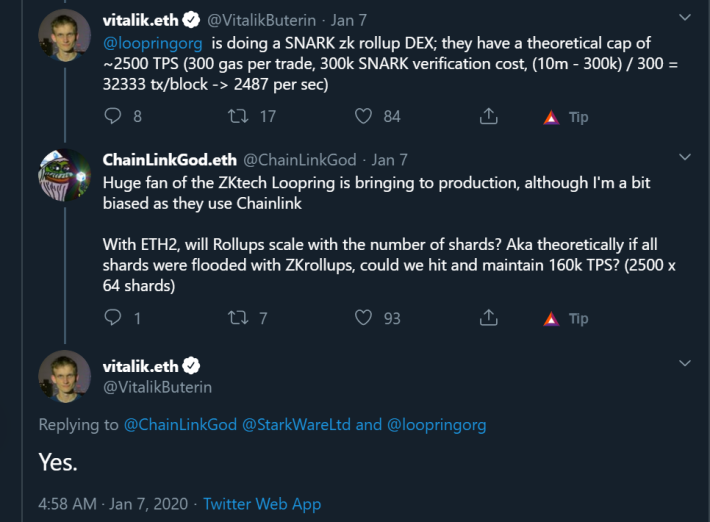Image resolution: width=710 pixels, height=522 pixels.
Task: Open ChainLinkGod.eth profile picture
Action: [64, 175]
